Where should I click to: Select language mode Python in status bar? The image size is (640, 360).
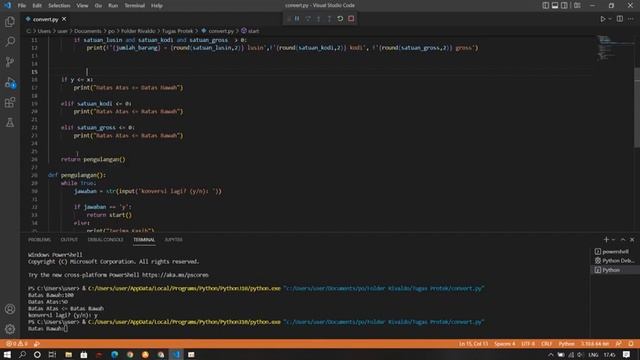566,344
